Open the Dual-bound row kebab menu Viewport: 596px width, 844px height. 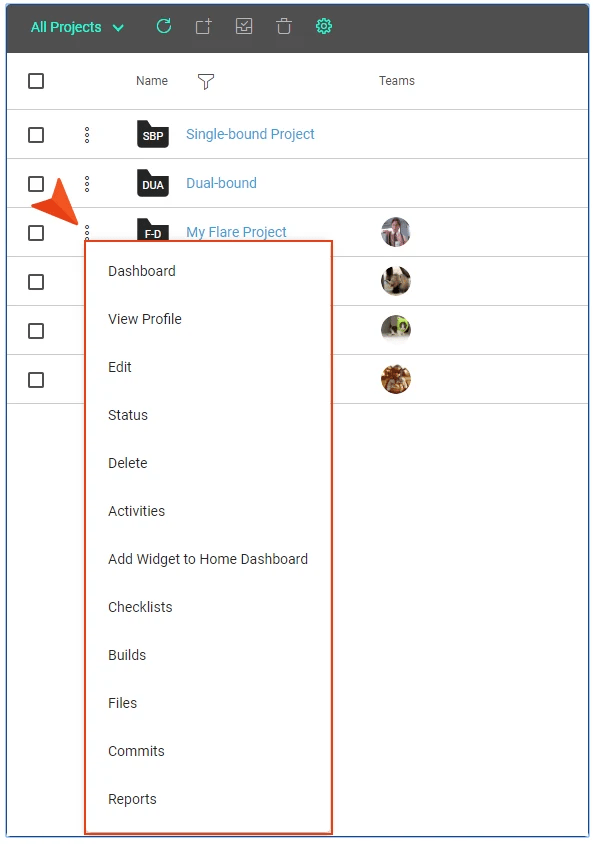coord(87,184)
